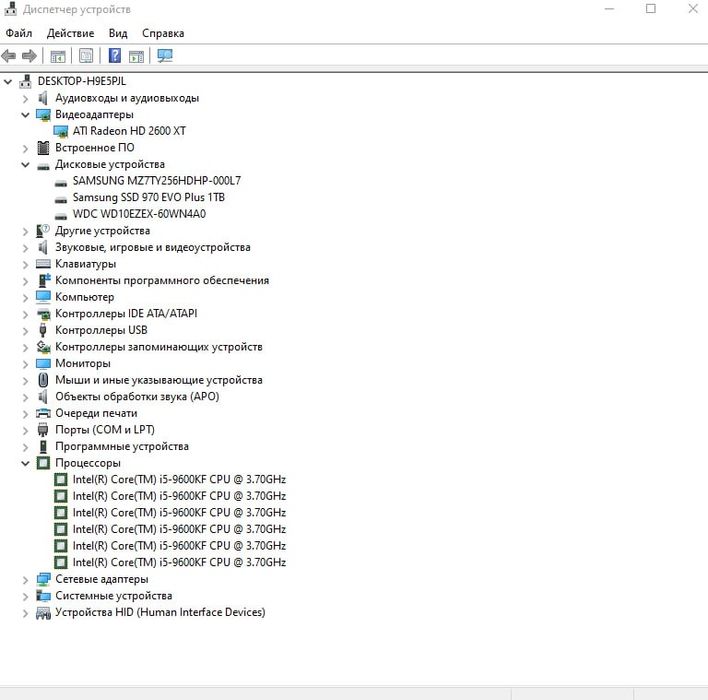The image size is (708, 700).
Task: Select the Порты (COM и LPT) label
Action: point(105,429)
